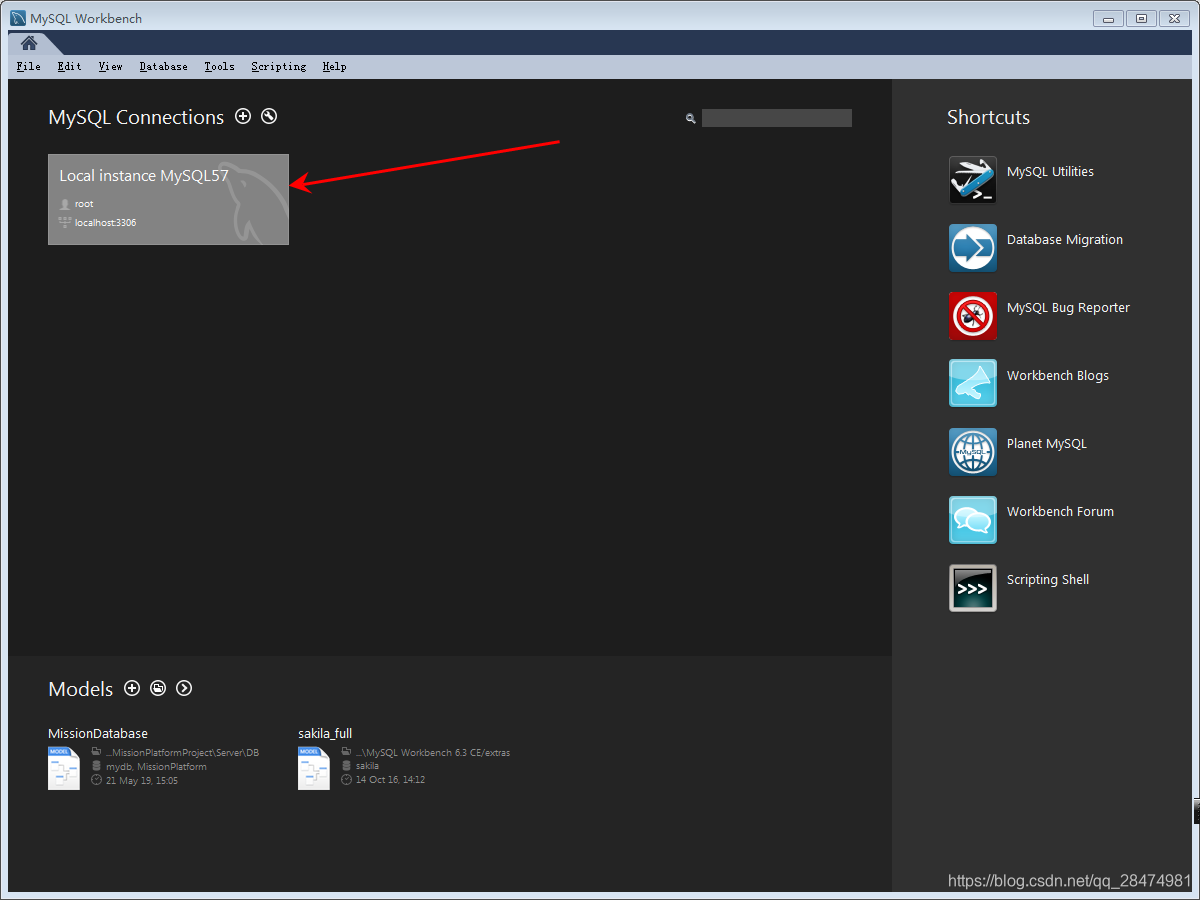Image resolution: width=1200 pixels, height=900 pixels.
Task: Click the Scripting Shell label
Action: pos(1048,580)
